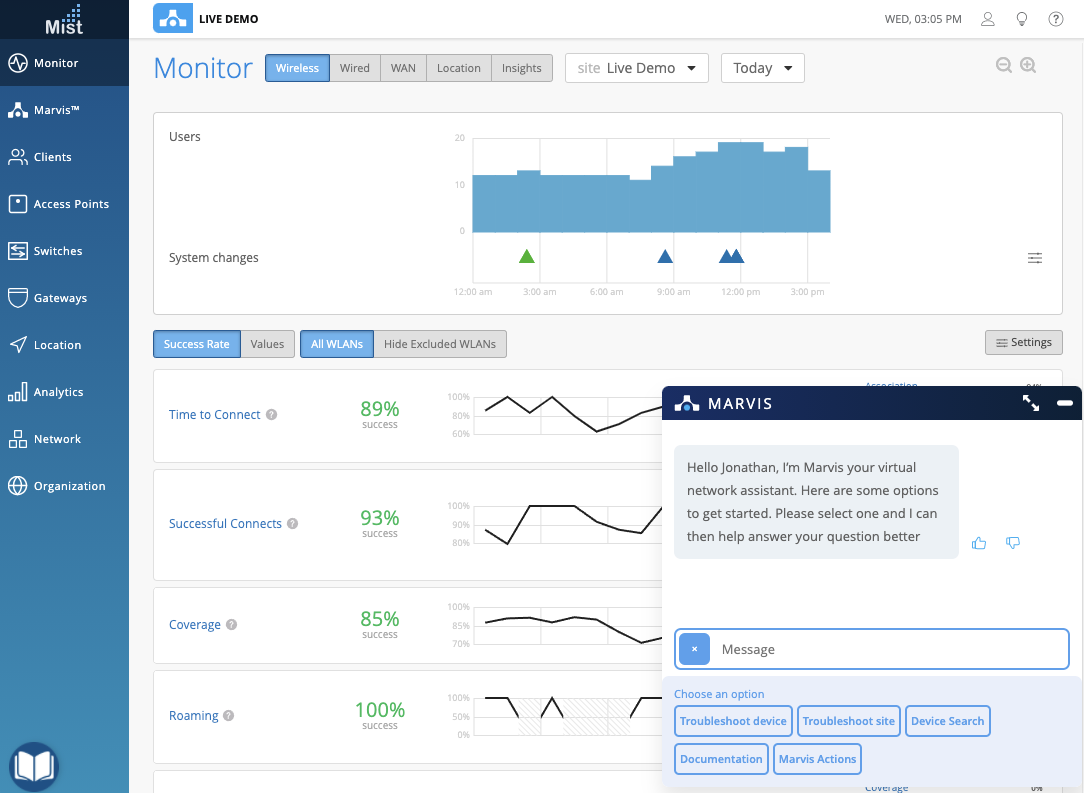Switch to the Insights tab
Screen dimensions: 1084x793
tap(521, 68)
